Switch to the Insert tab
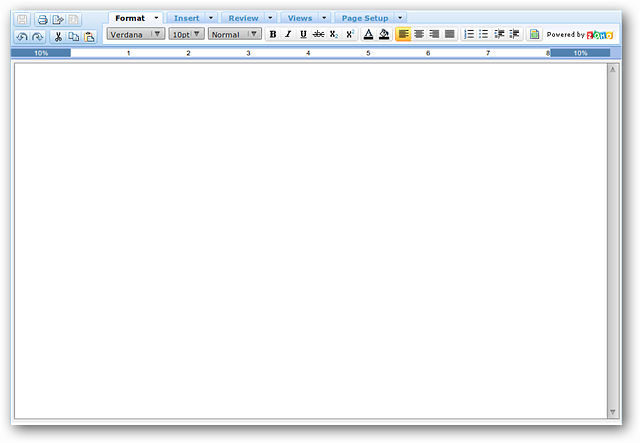The height and width of the screenshot is (443, 640). 187,18
